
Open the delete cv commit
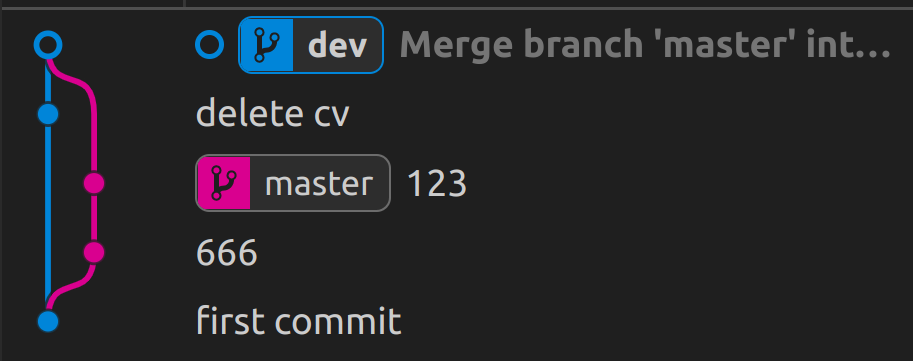[x=273, y=114]
